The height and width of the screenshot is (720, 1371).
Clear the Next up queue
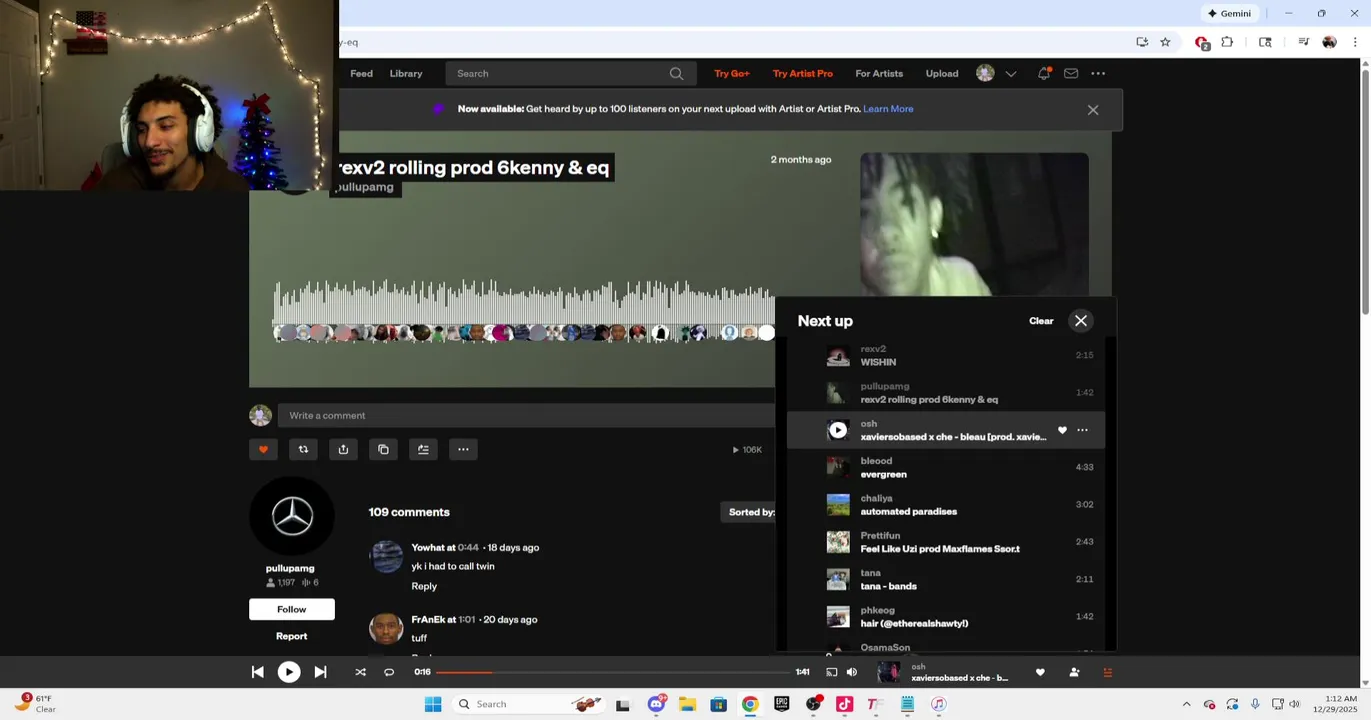pyautogui.click(x=1041, y=321)
